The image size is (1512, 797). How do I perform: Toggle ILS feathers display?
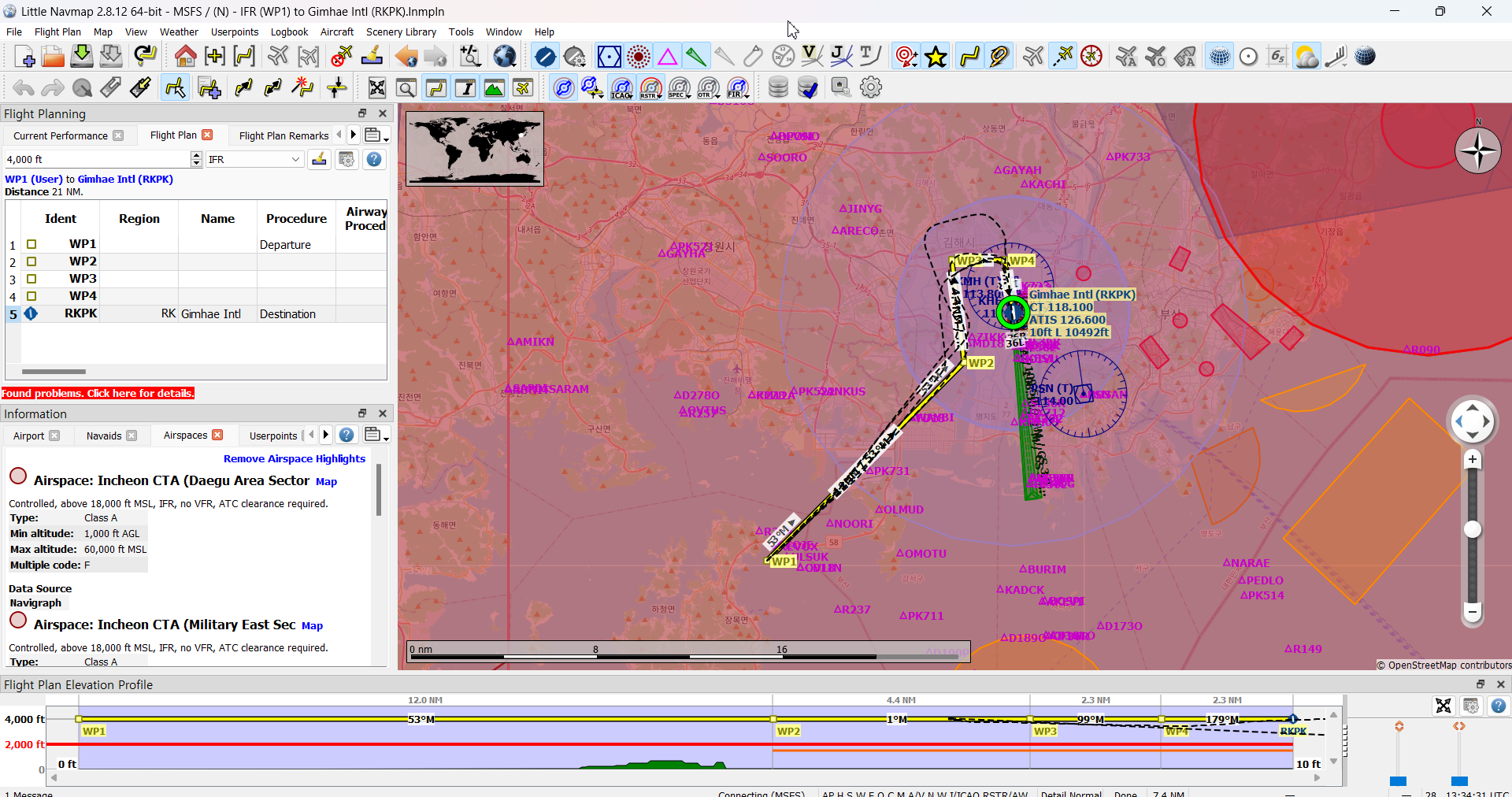695,57
